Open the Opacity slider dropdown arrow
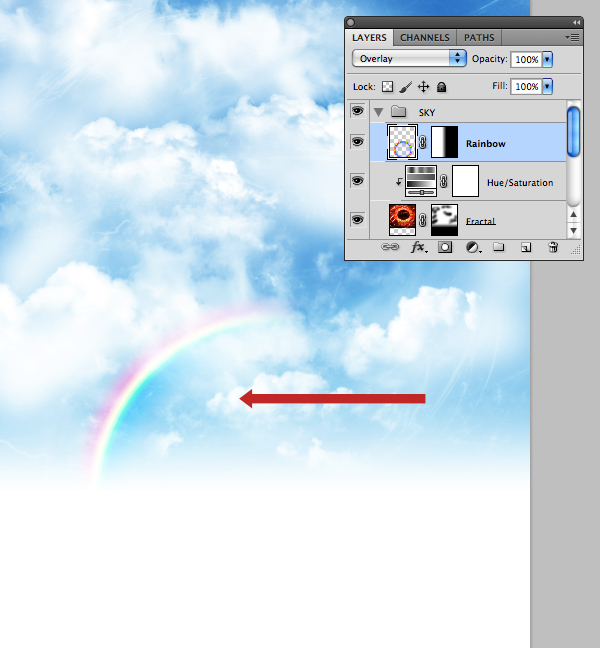The width and height of the screenshot is (600, 648). [x=547, y=60]
